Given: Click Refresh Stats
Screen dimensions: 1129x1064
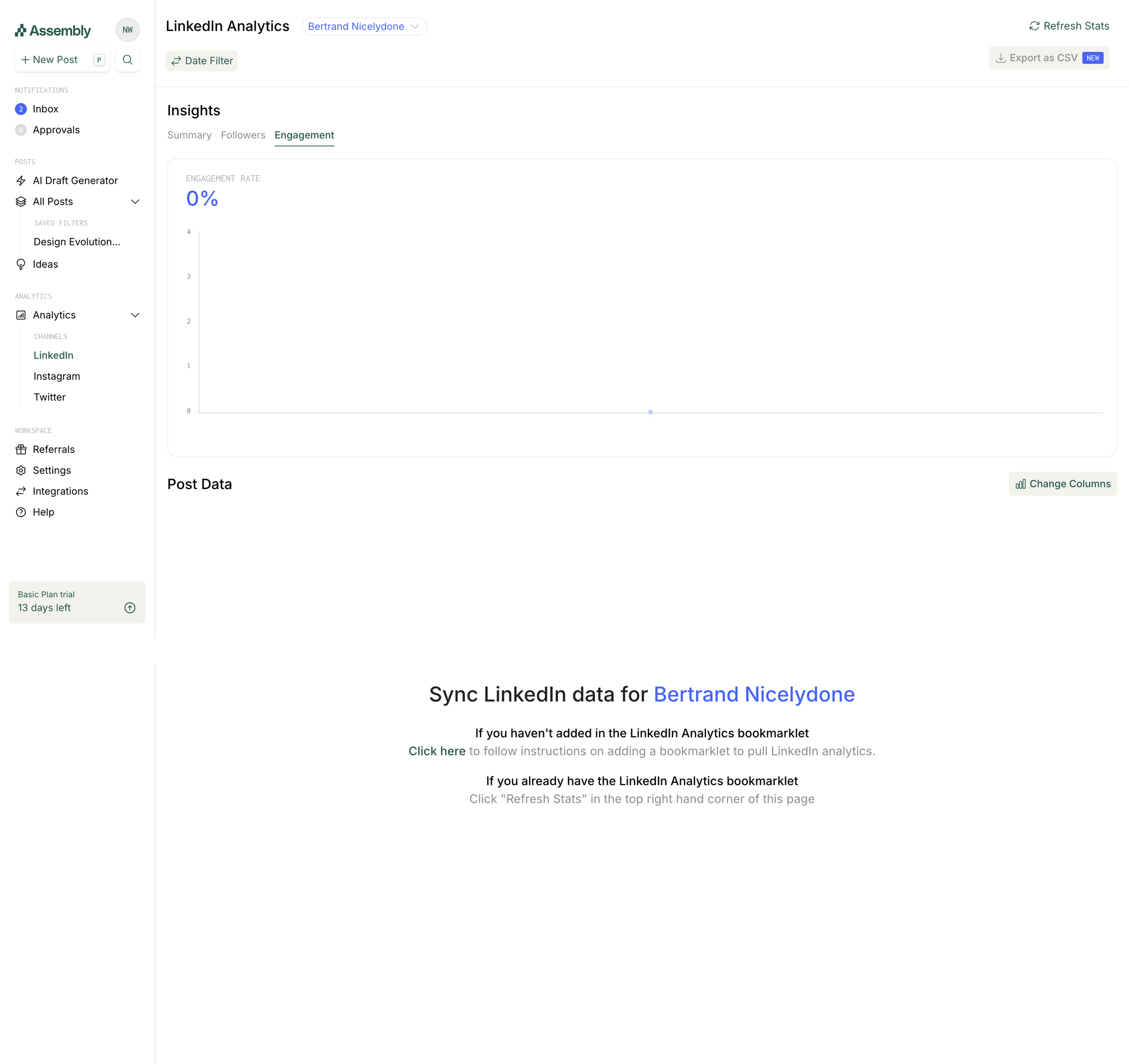Looking at the screenshot, I should point(1069,26).
